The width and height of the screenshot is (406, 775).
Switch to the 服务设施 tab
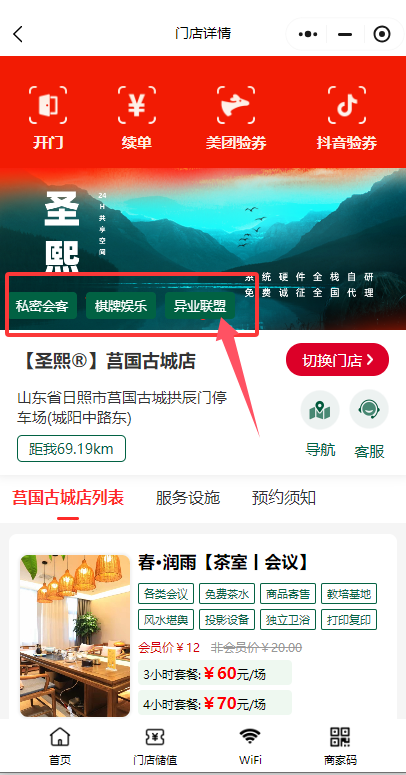187,498
